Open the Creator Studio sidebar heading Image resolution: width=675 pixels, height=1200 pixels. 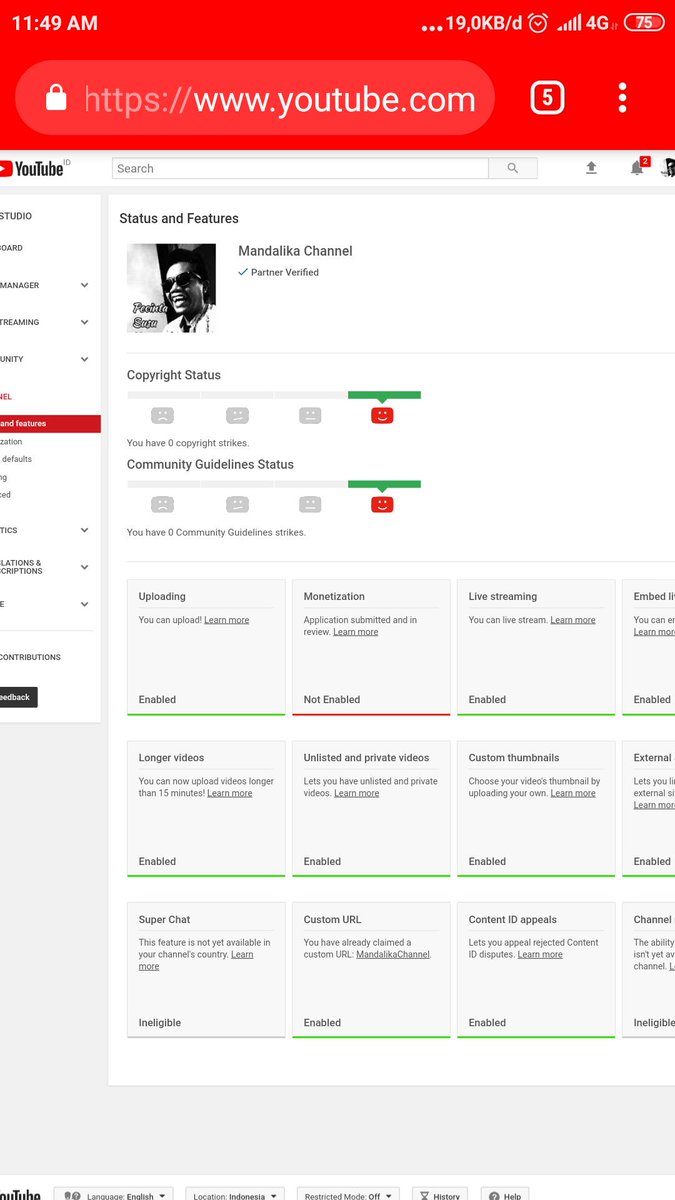coord(16,216)
